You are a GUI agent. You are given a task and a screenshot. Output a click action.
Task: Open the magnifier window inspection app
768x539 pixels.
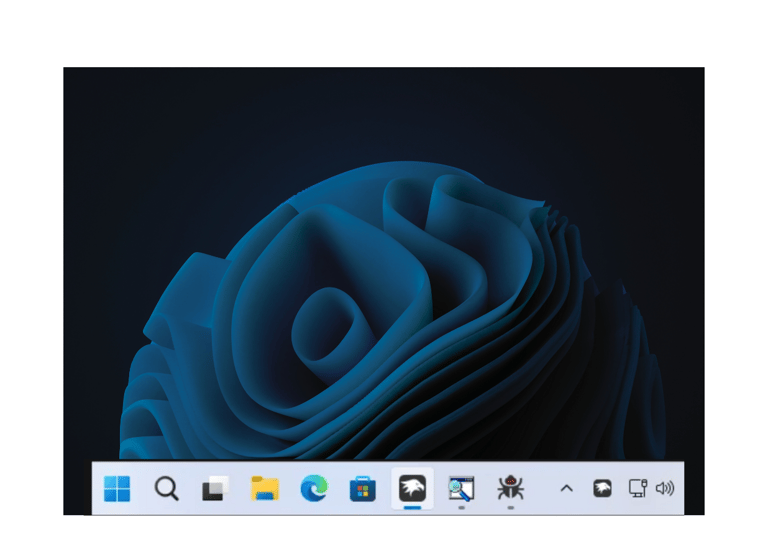tap(461, 489)
